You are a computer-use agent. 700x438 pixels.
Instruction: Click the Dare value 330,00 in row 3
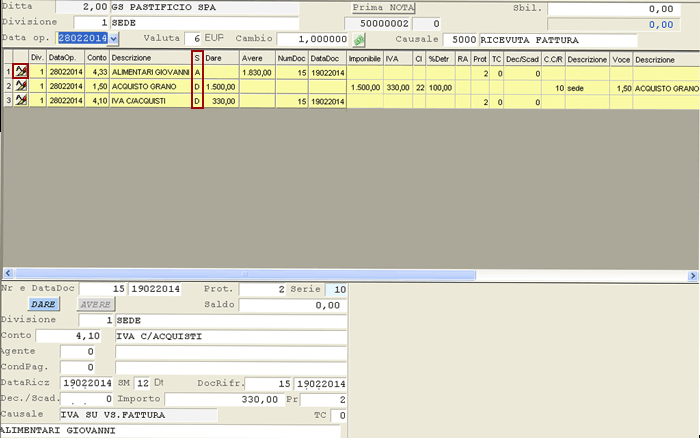pyautogui.click(x=221, y=101)
